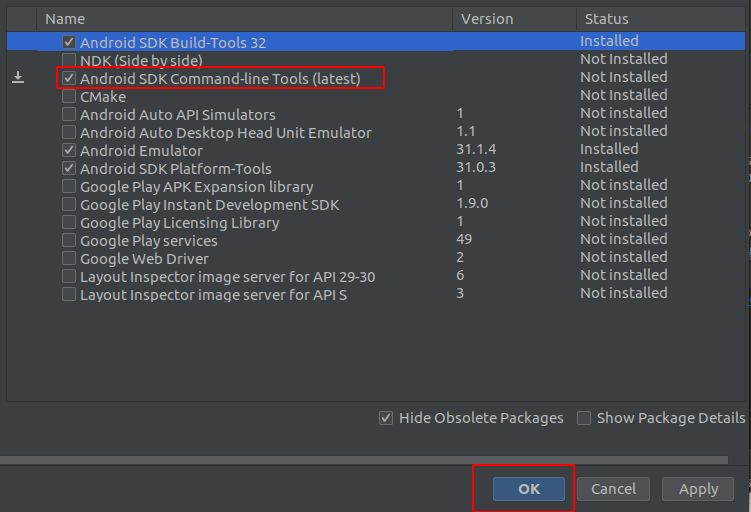Viewport: 751px width, 512px height.
Task: Click Installed status of Android SDK Platform-Tools
Action: coord(609,167)
